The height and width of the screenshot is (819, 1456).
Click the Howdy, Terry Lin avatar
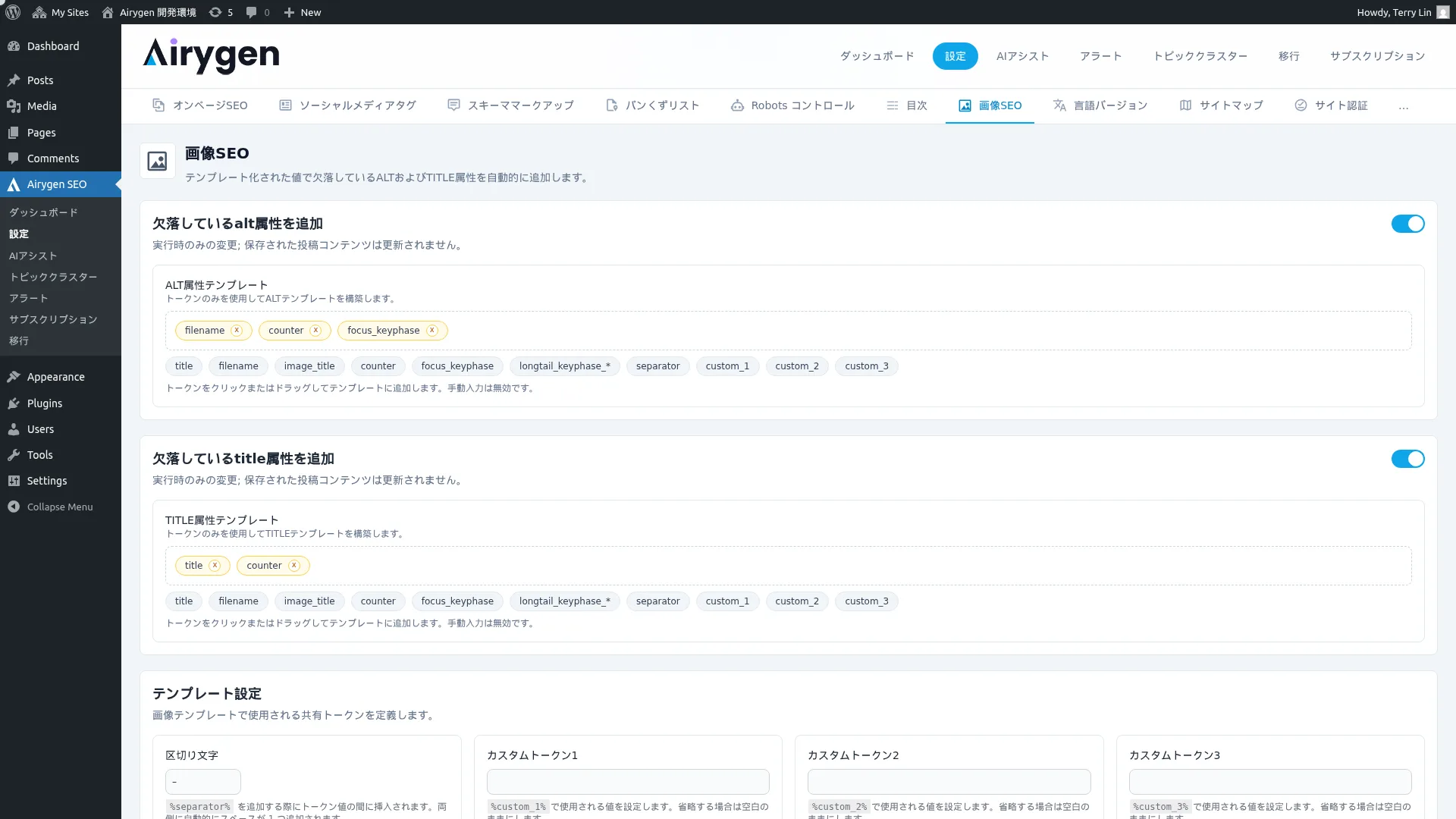(1442, 12)
